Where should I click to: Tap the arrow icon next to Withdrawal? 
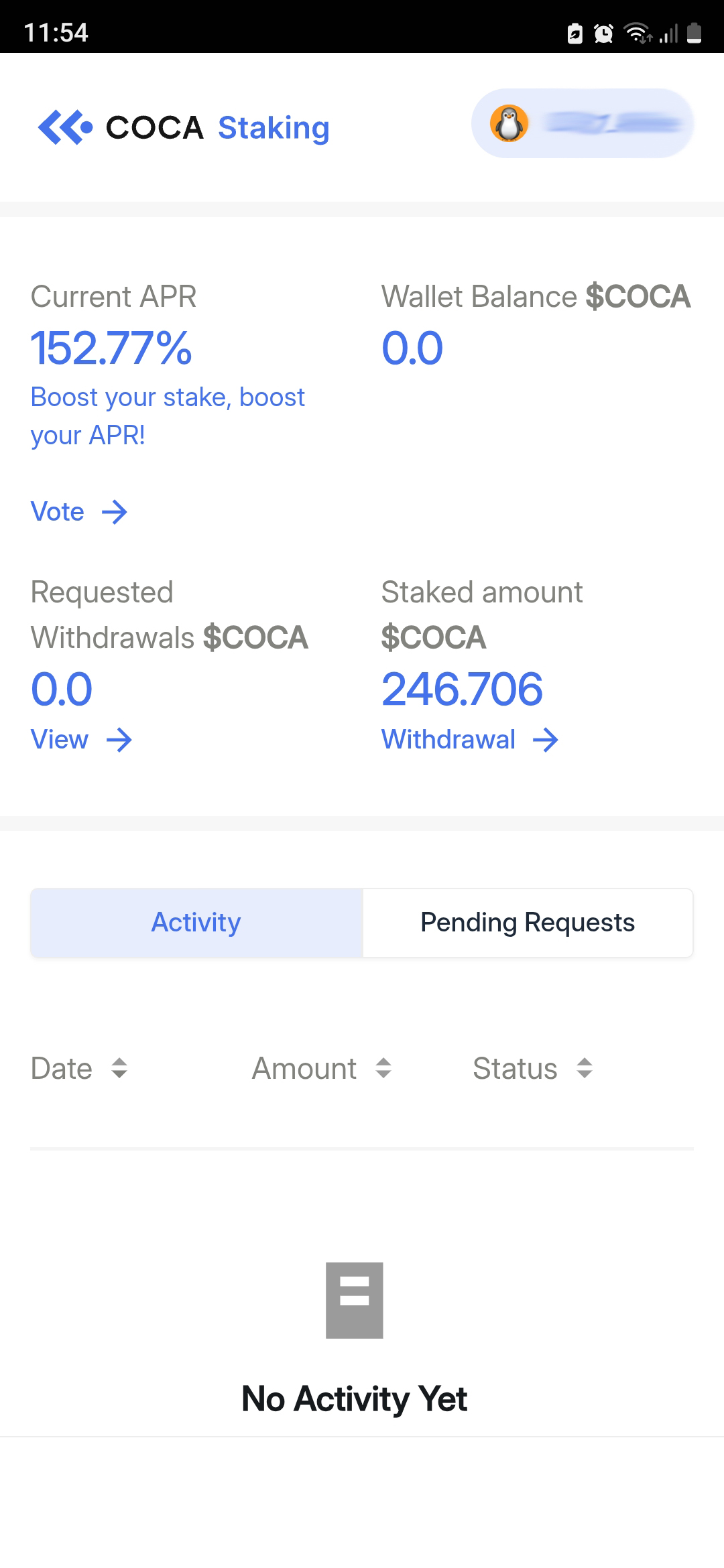pyautogui.click(x=546, y=740)
